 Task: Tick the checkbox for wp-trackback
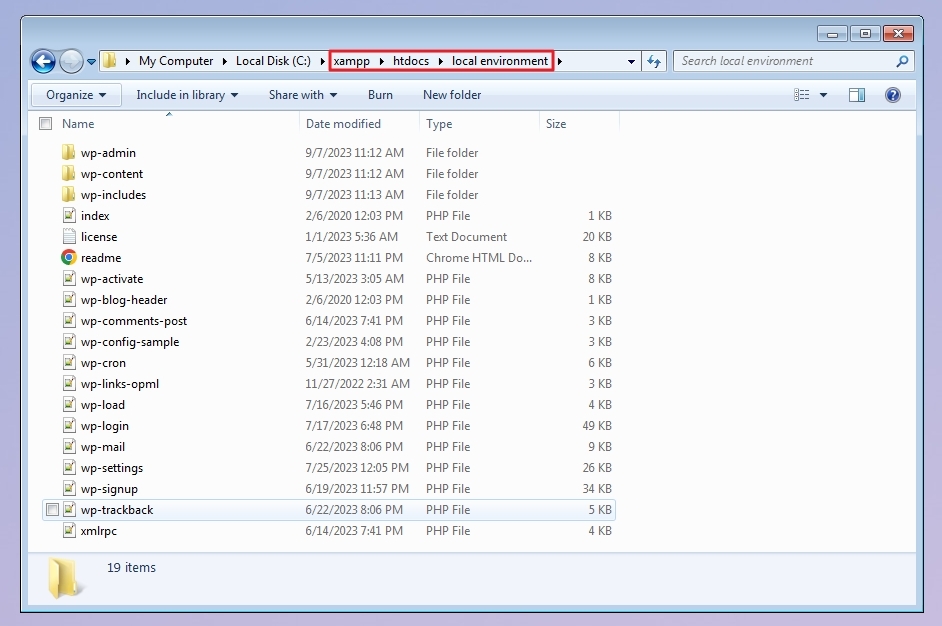click(52, 510)
